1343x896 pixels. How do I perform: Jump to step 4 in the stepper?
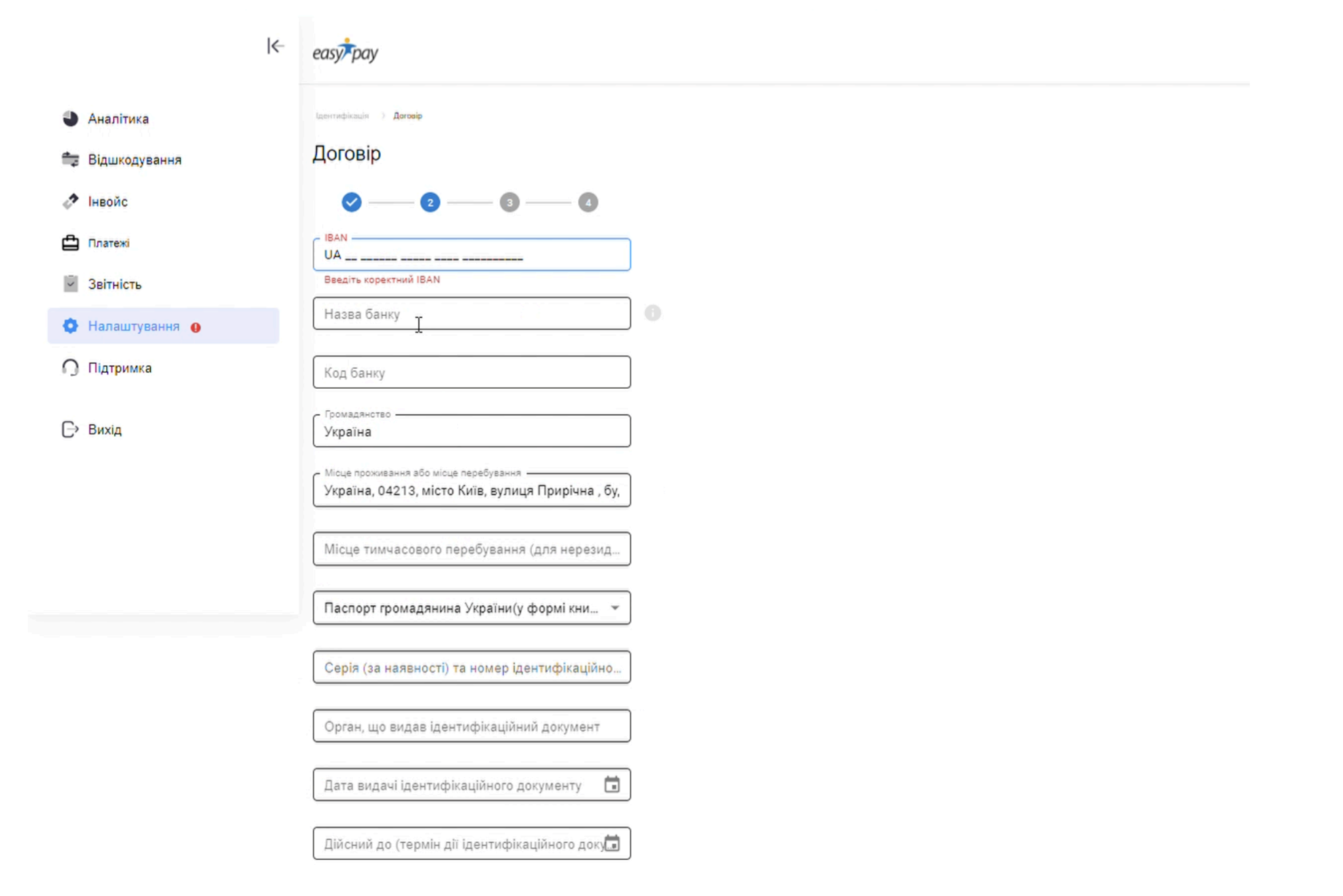pos(588,202)
